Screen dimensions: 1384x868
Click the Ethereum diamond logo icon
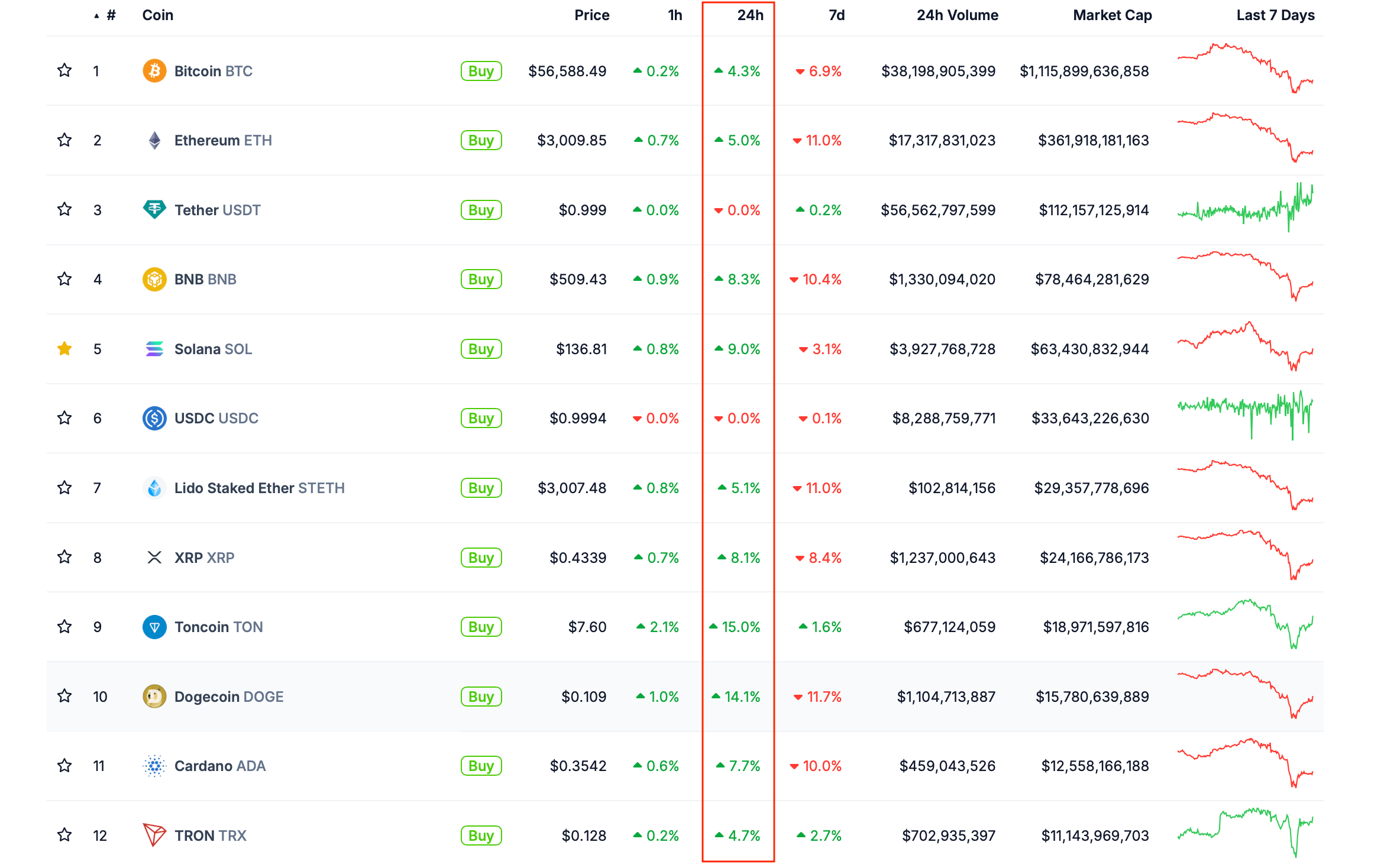[154, 140]
